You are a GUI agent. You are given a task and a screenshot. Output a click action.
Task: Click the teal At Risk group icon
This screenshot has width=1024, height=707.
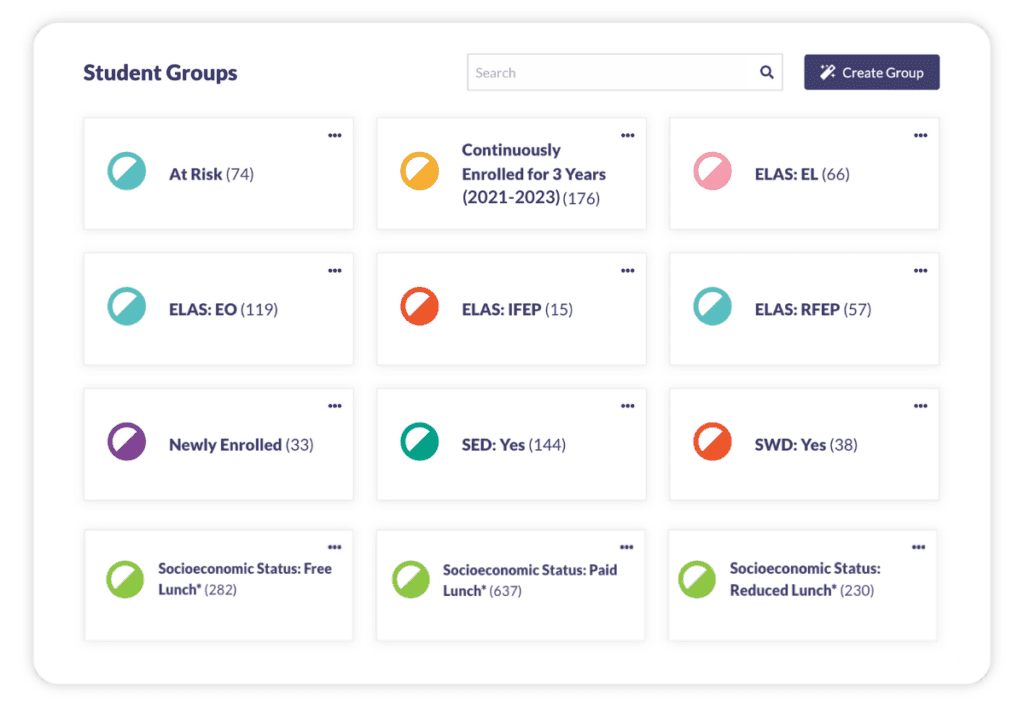coord(127,172)
